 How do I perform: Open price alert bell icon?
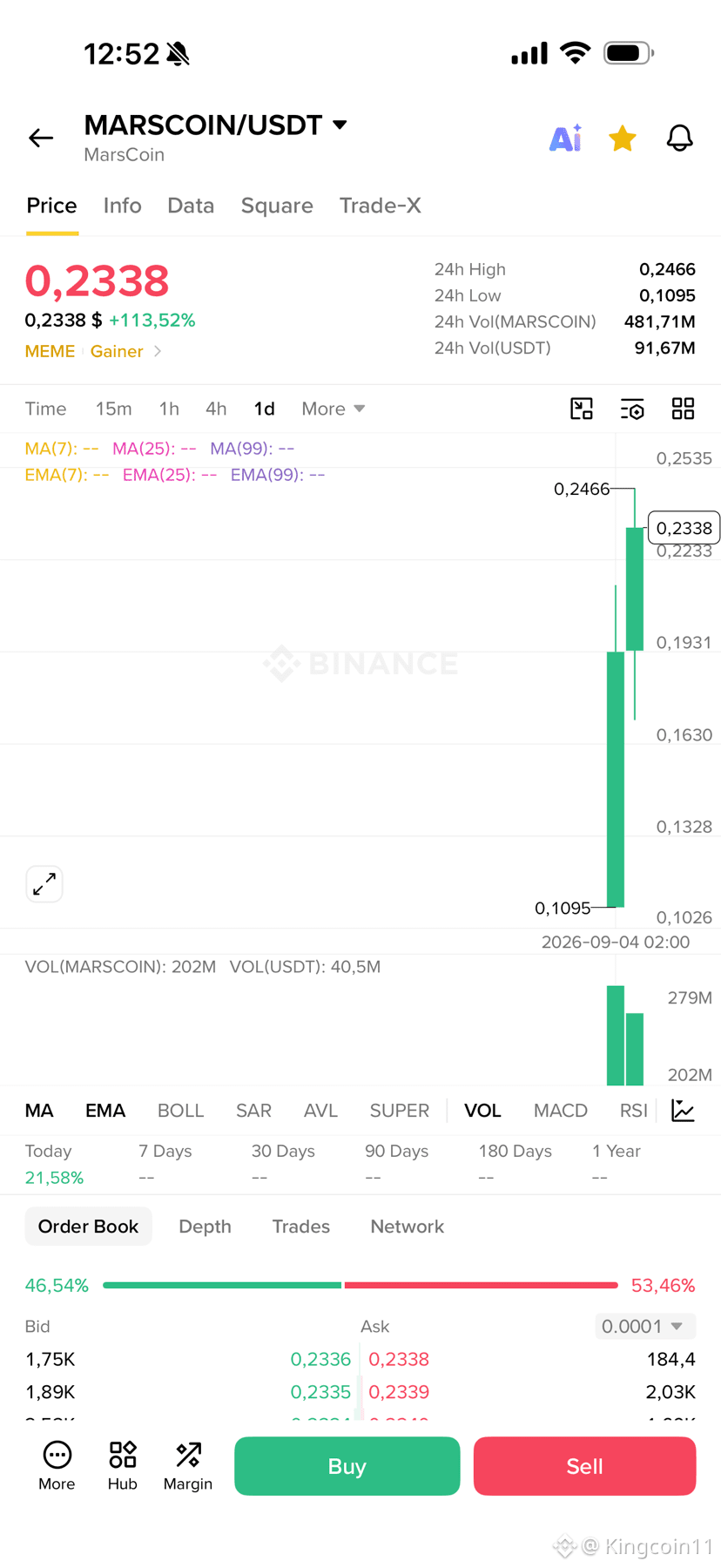(x=680, y=138)
